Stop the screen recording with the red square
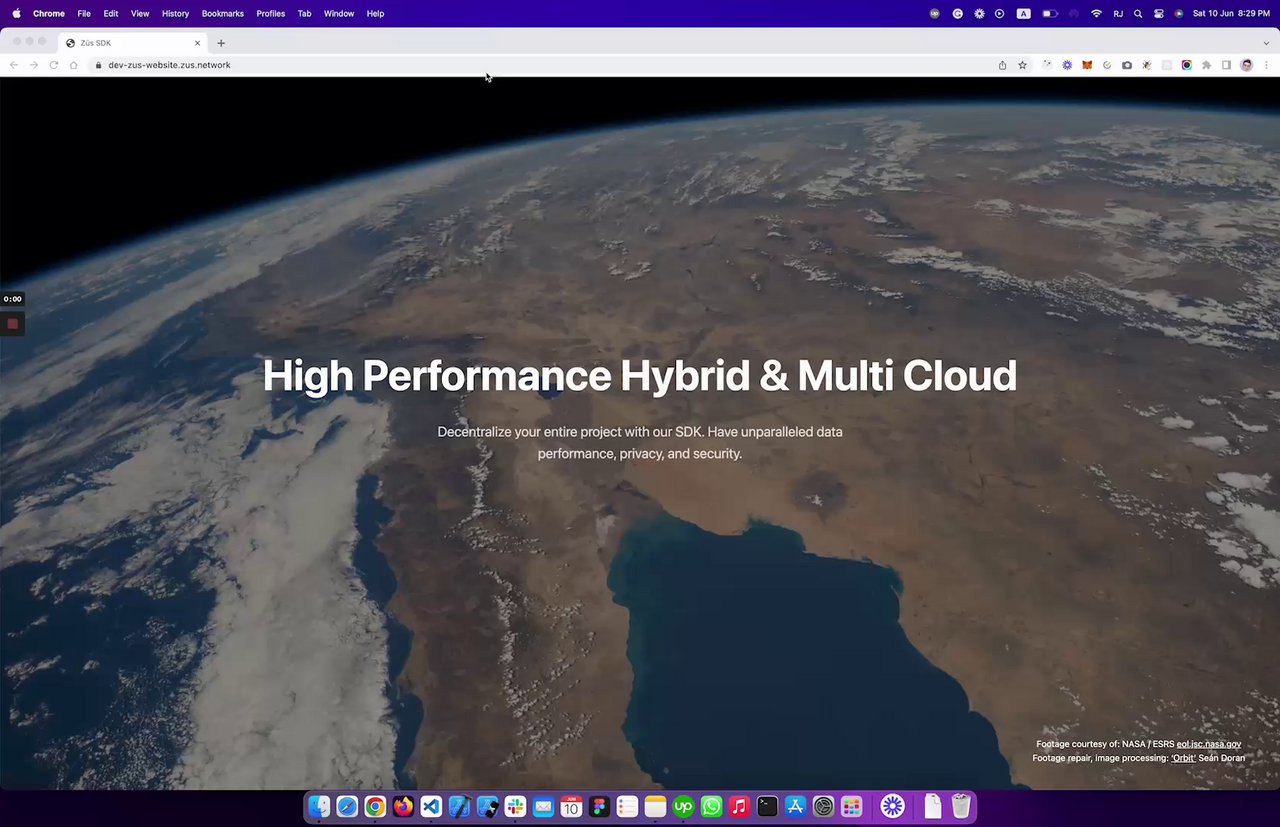1280x827 pixels. click(x=12, y=324)
